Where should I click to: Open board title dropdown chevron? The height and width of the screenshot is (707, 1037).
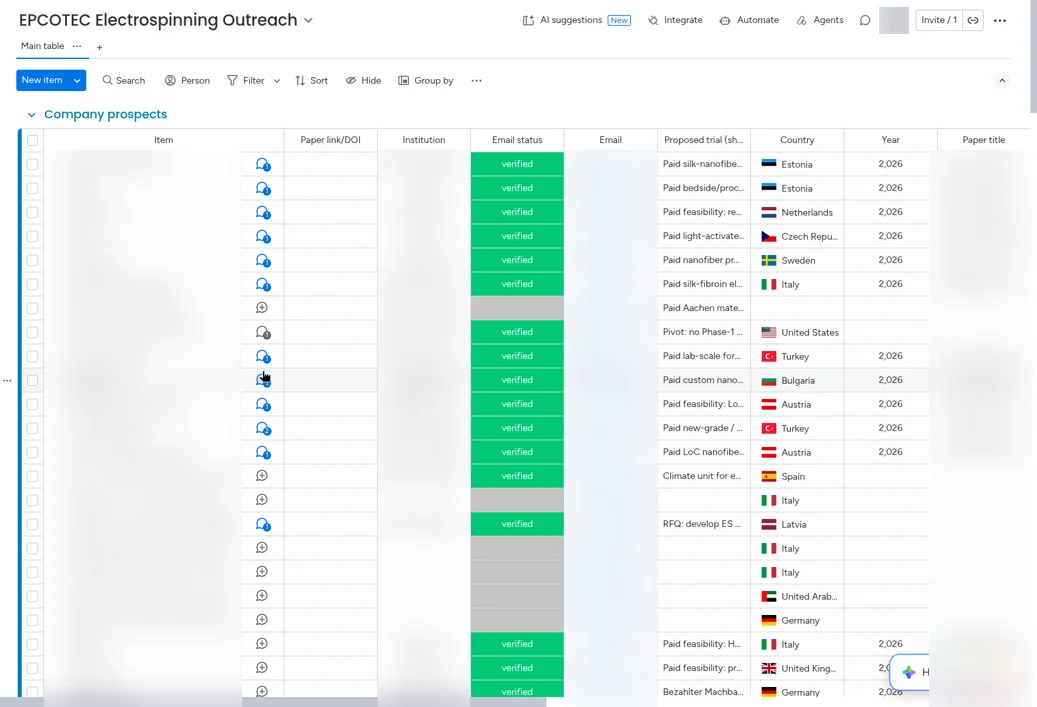(308, 21)
